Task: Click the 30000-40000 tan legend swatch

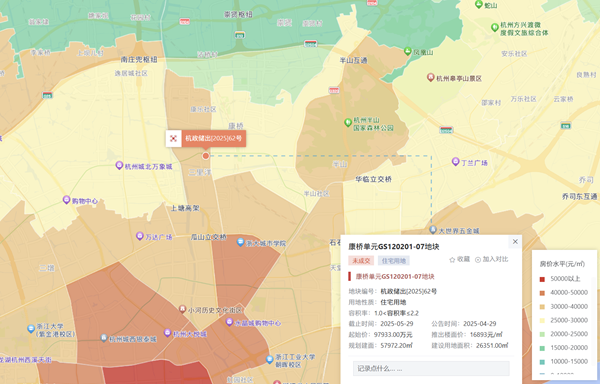Action: tap(542, 307)
